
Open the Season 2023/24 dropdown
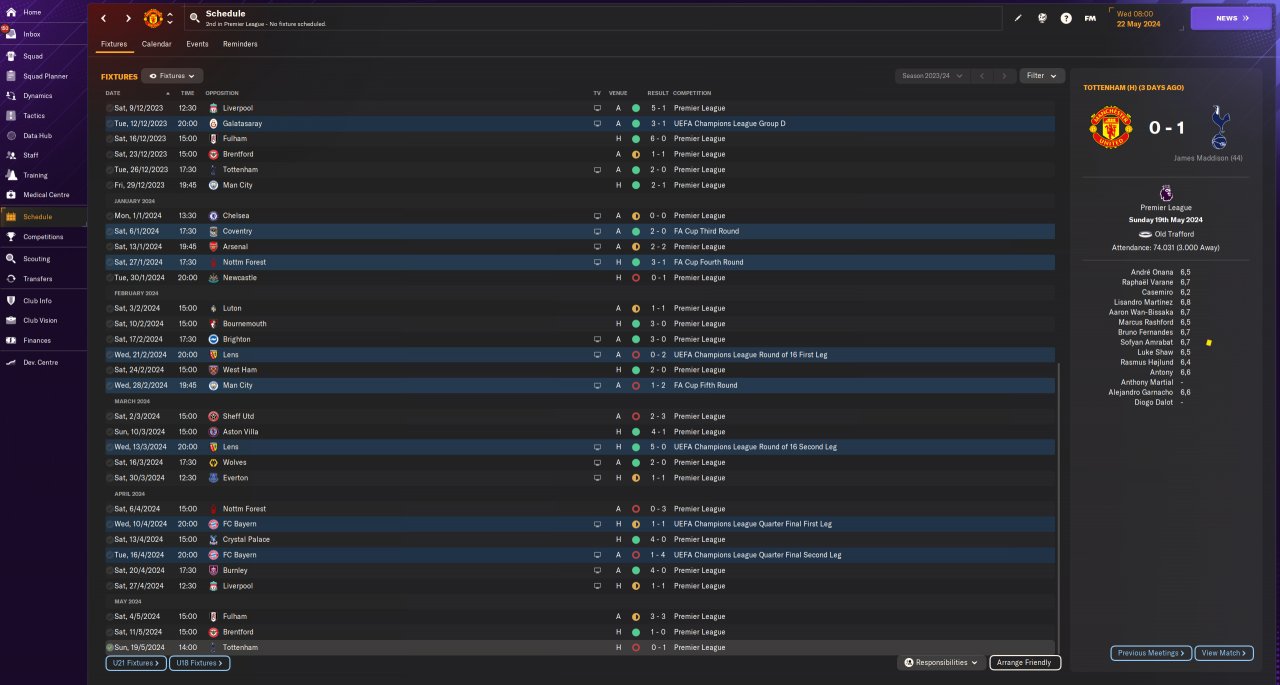tap(932, 76)
